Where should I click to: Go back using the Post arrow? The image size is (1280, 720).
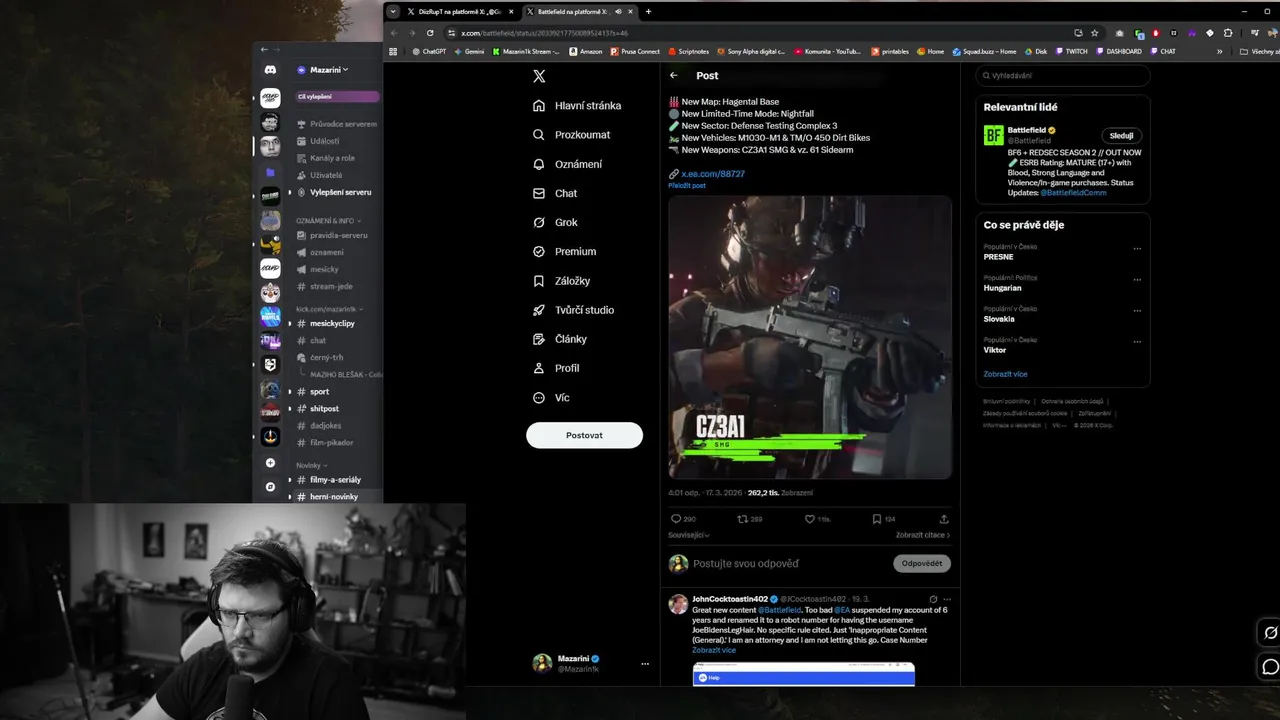674,75
